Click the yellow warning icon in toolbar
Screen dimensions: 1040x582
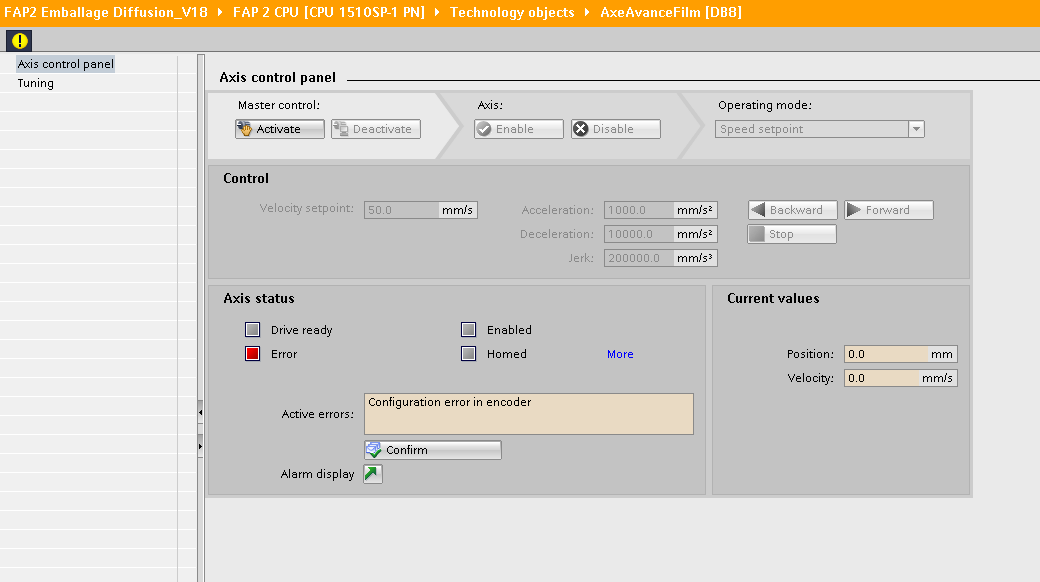[x=19, y=40]
